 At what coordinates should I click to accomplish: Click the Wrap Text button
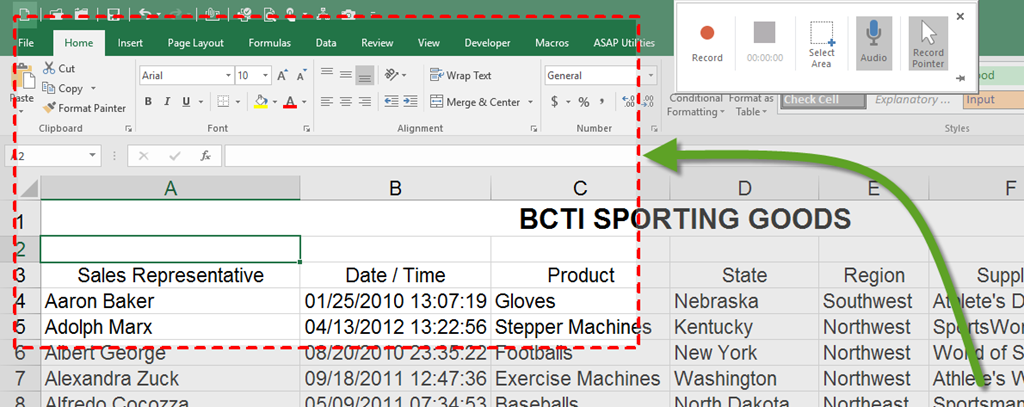[461, 75]
